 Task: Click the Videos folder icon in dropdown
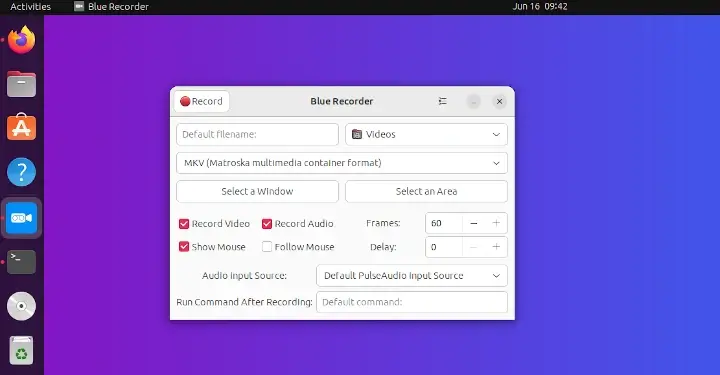tap(357, 134)
